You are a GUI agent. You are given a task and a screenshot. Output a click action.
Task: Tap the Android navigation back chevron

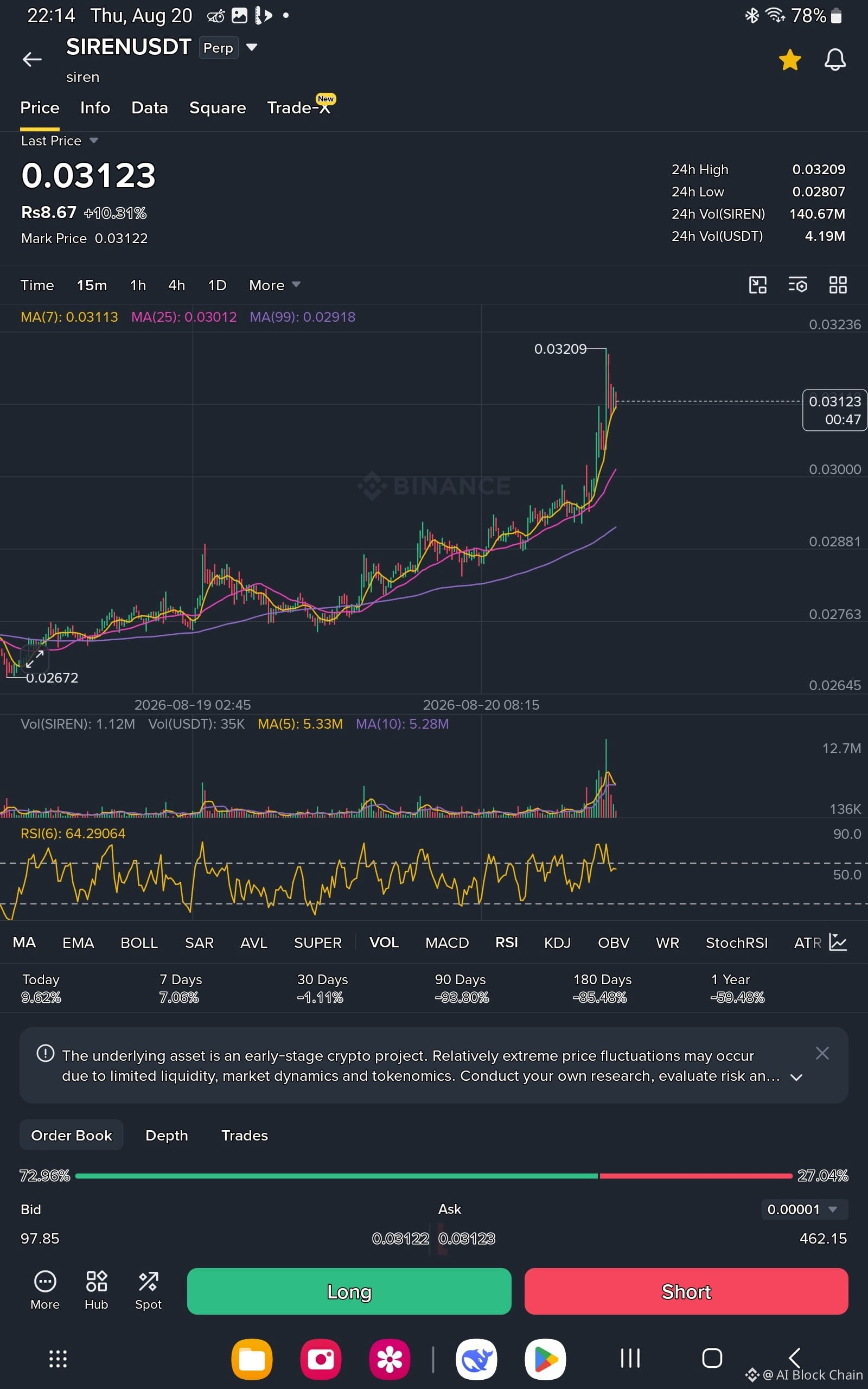795,1359
